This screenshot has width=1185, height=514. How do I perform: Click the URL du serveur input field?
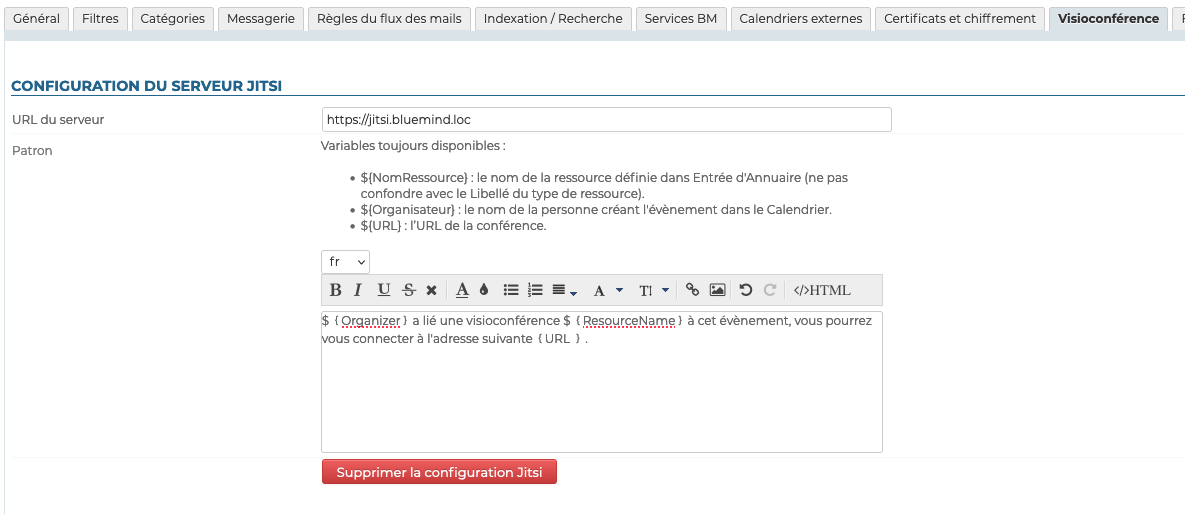point(606,120)
